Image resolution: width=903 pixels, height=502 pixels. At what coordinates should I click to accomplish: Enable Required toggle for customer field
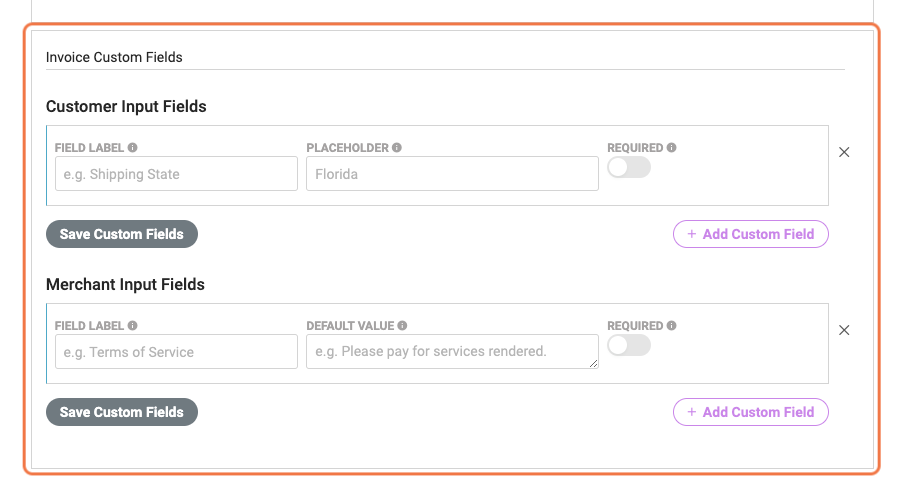click(629, 168)
